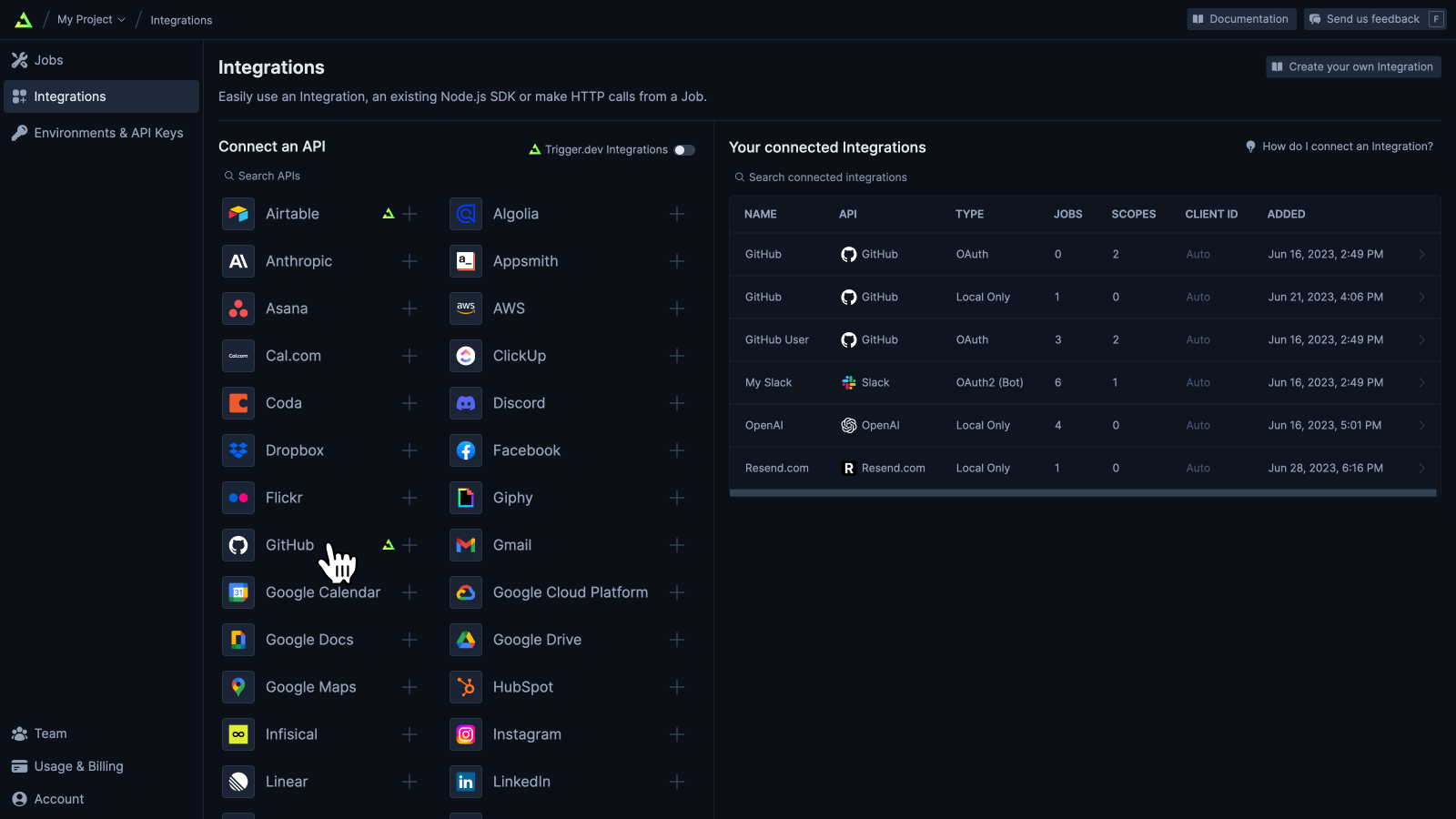1456x819 pixels.
Task: Click Create your own Integration button
Action: point(1353,66)
